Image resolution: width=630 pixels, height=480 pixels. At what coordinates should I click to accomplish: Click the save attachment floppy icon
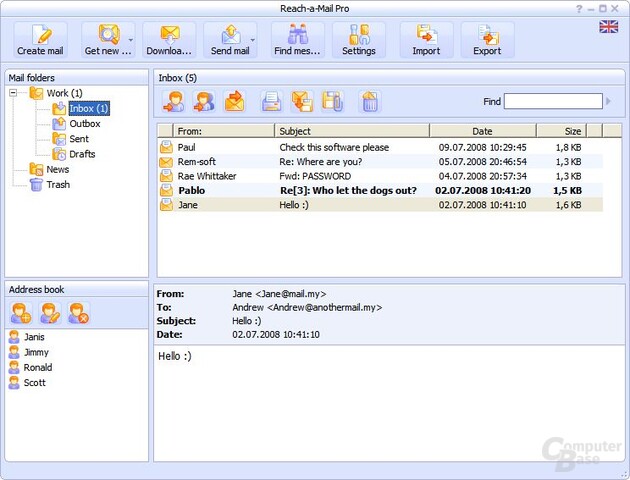point(333,101)
